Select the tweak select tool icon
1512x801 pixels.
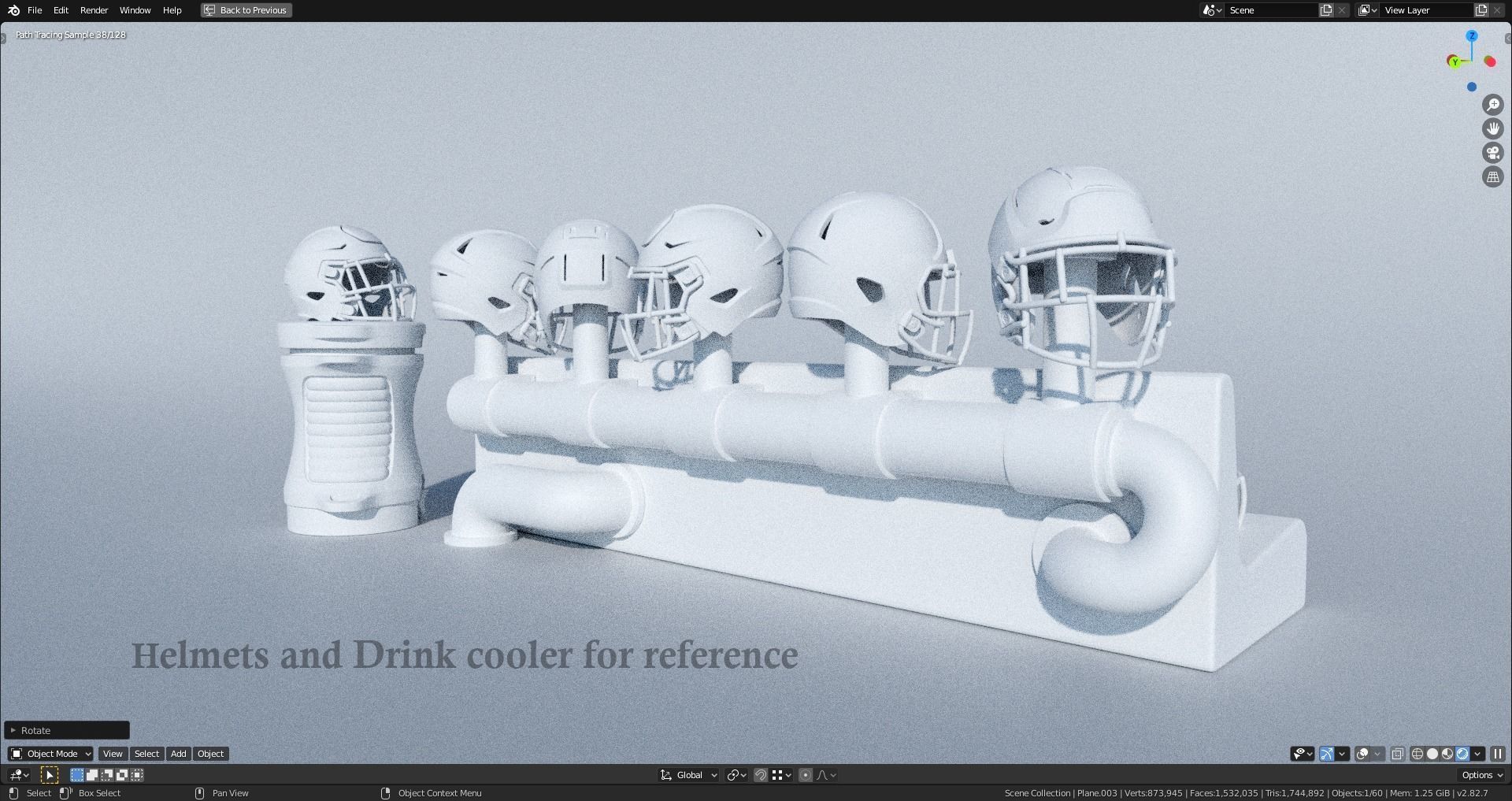tap(49, 775)
